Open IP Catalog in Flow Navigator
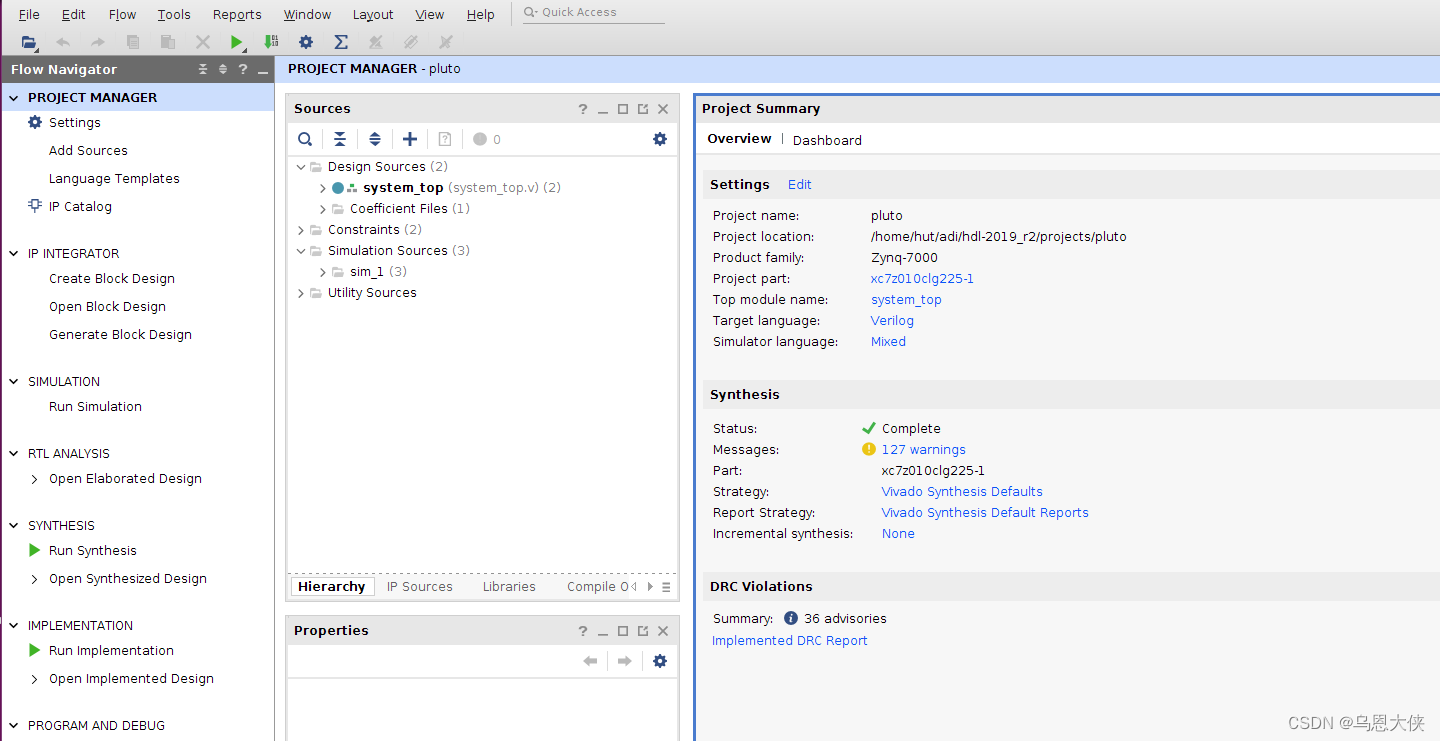Screen dimensions: 1440x741 [x=80, y=207]
